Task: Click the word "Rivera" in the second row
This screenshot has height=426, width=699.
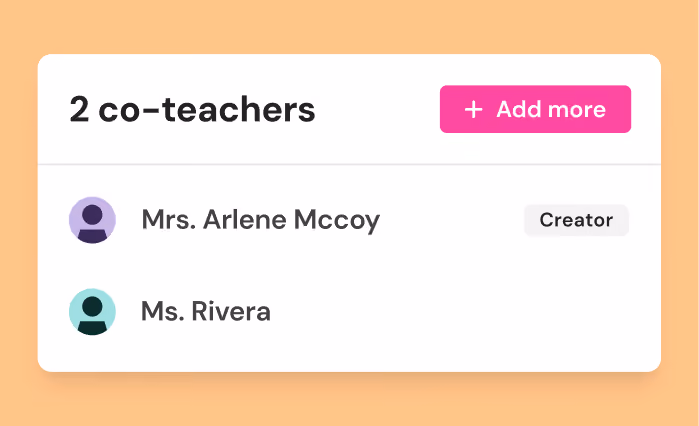Action: tap(231, 311)
